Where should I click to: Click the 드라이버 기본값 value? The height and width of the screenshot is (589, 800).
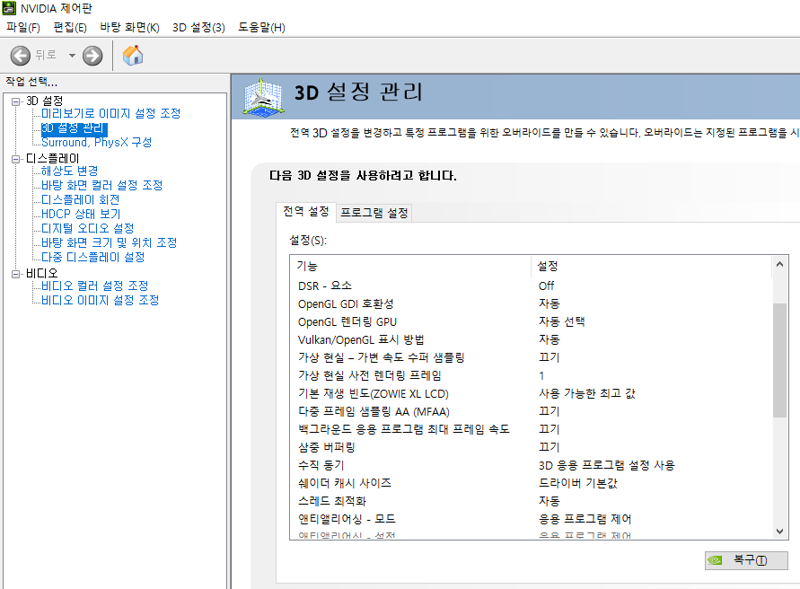[x=578, y=483]
